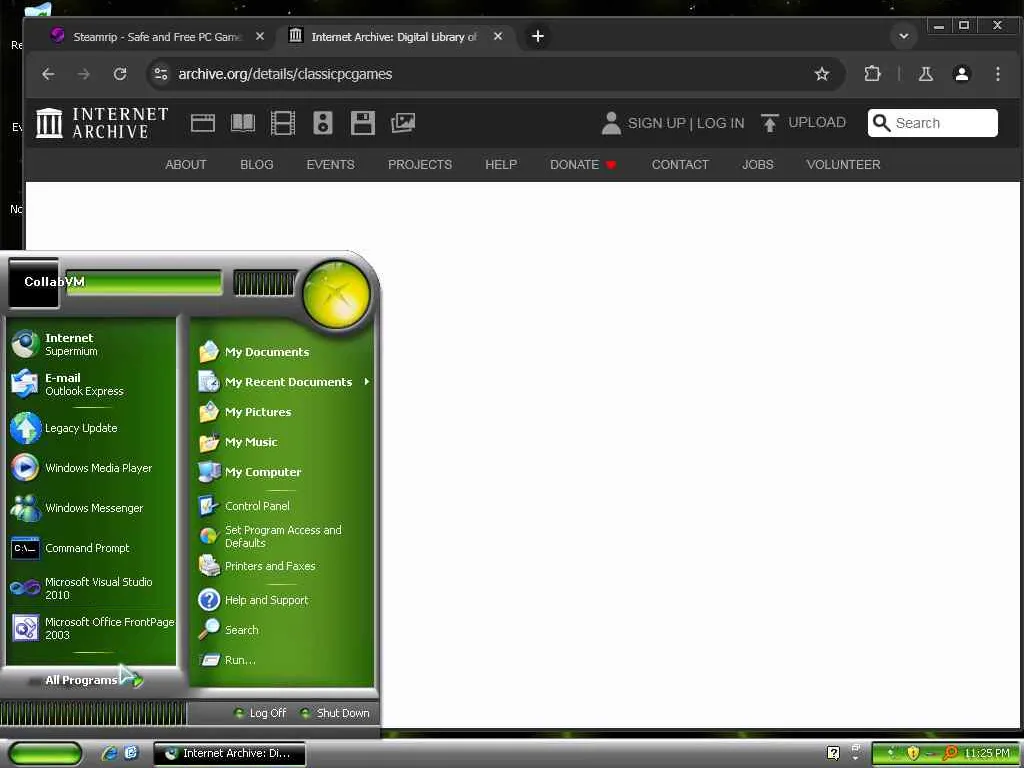The image size is (1024, 768).
Task: Focus the Internet Archive search field
Action: click(933, 123)
